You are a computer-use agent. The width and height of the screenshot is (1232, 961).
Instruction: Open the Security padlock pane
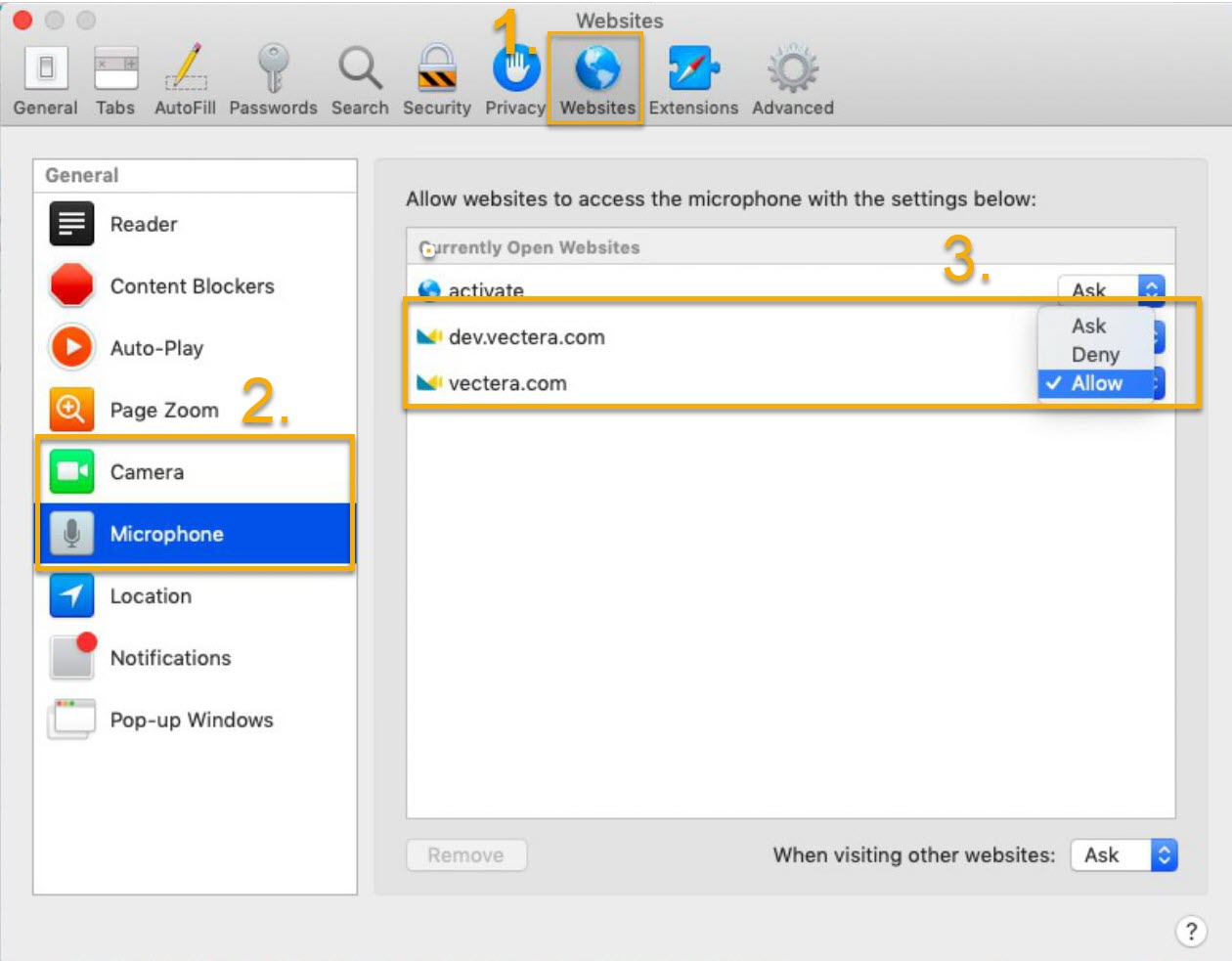pos(436,81)
